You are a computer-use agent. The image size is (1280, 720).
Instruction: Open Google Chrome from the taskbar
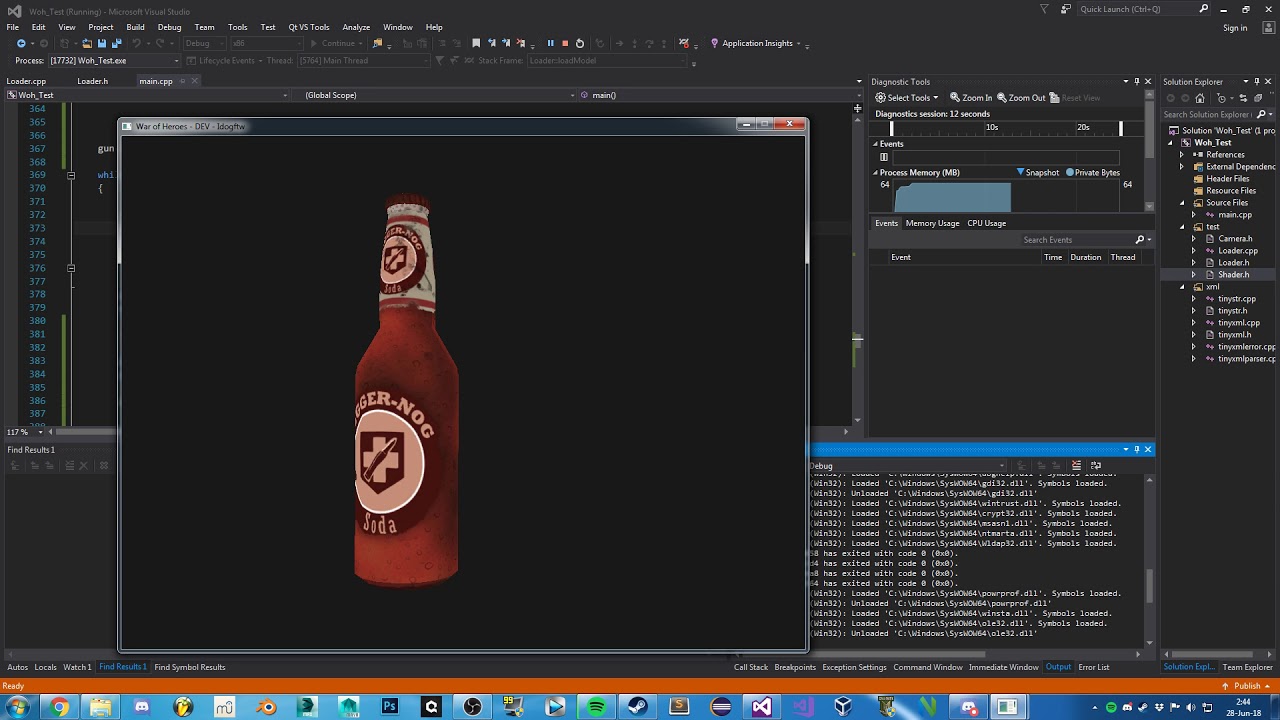tap(60, 707)
